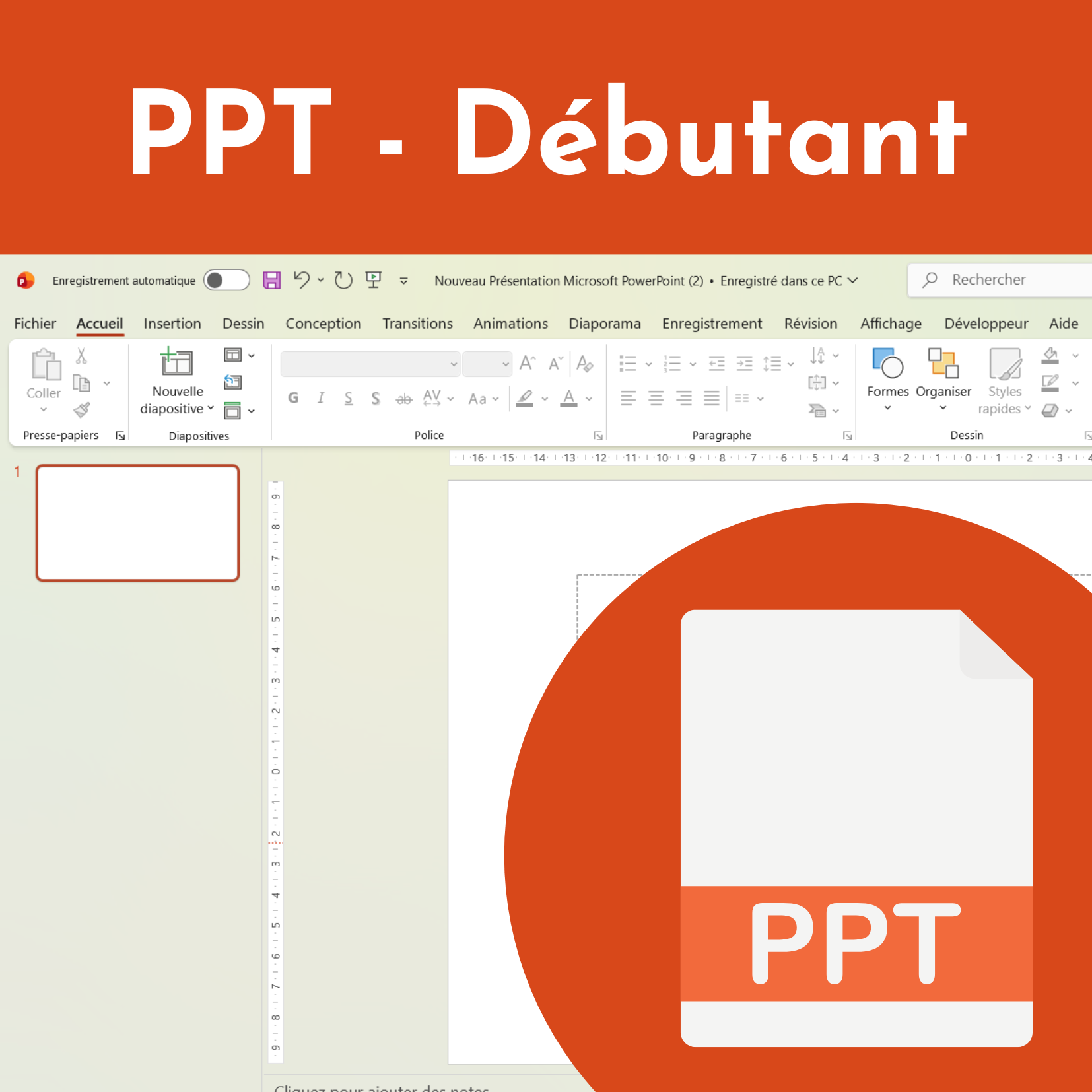Toggle the Enregistrement automatique switch

pyautogui.click(x=226, y=280)
